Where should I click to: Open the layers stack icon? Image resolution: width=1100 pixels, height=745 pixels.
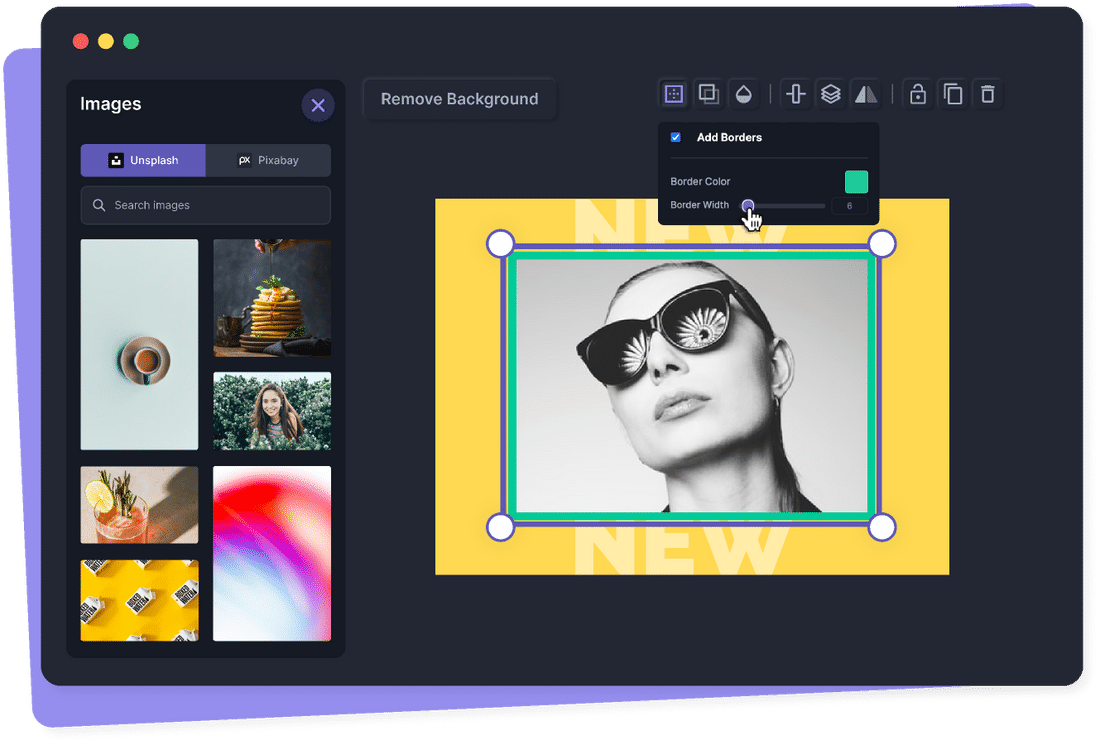(830, 94)
